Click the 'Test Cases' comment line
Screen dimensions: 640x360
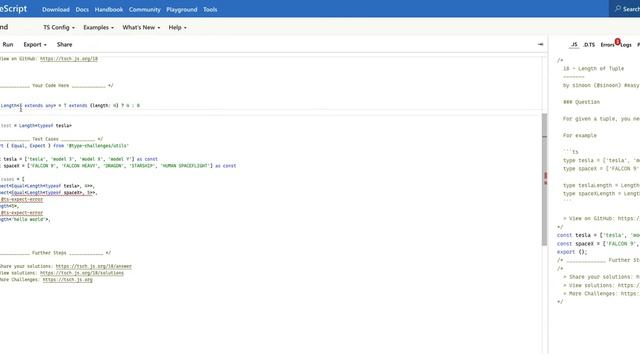(x=51, y=139)
